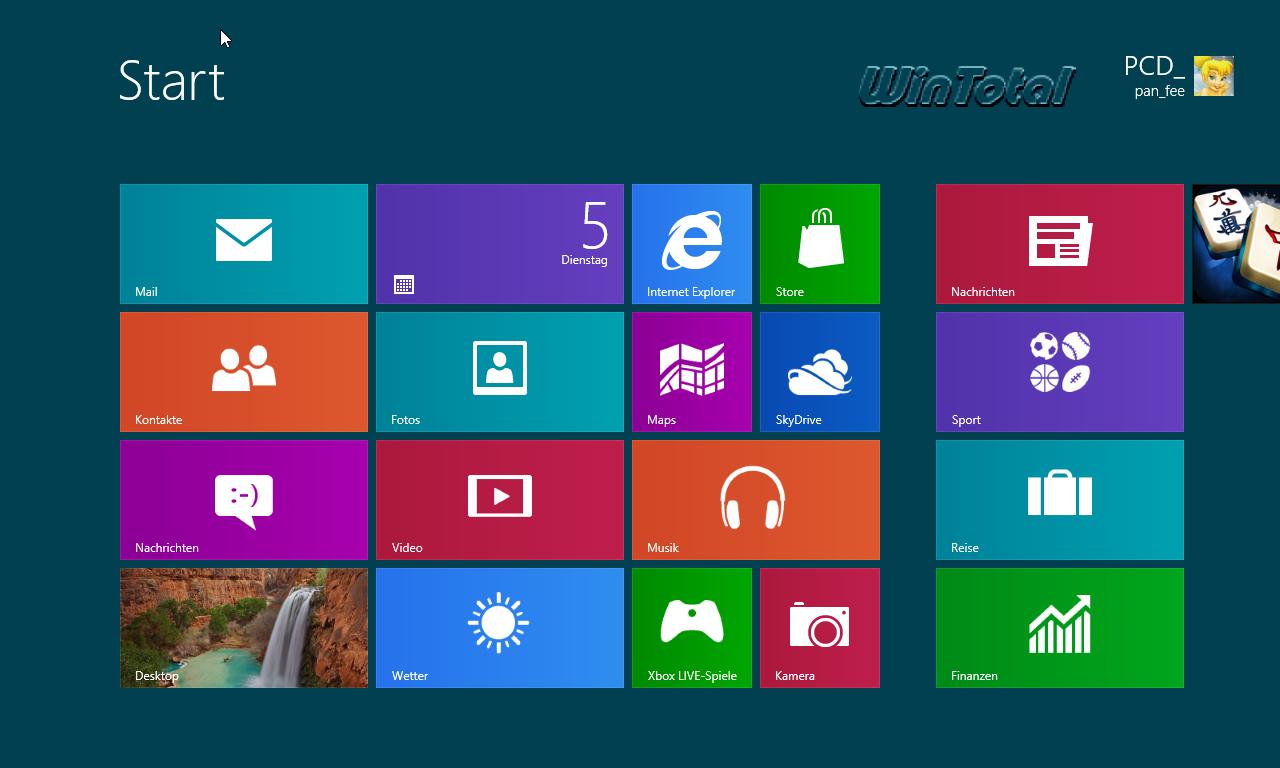
Task: Open the Mail tile with envelope icon
Action: tap(244, 244)
